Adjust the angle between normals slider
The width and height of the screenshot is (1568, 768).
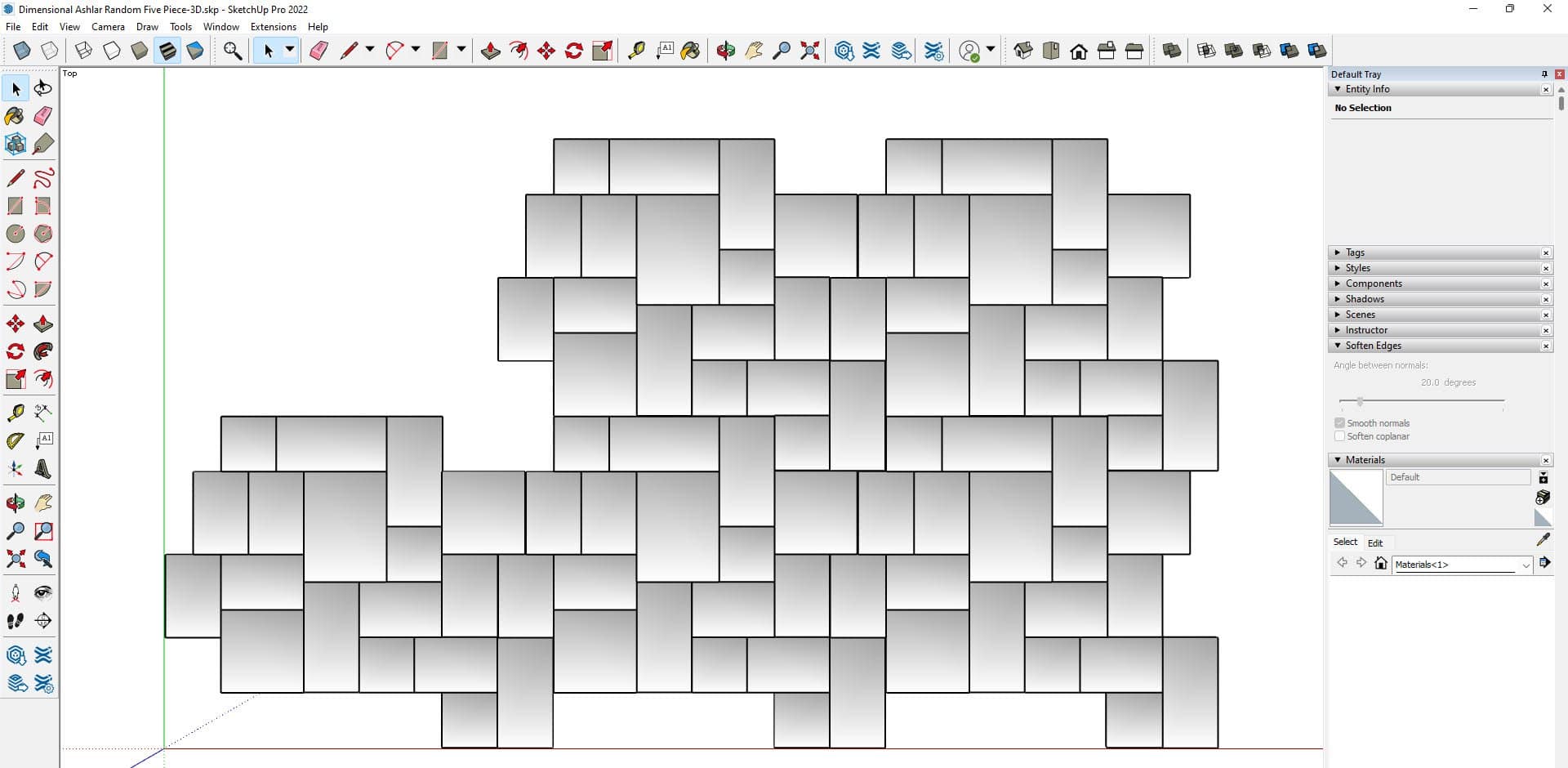click(x=1360, y=401)
